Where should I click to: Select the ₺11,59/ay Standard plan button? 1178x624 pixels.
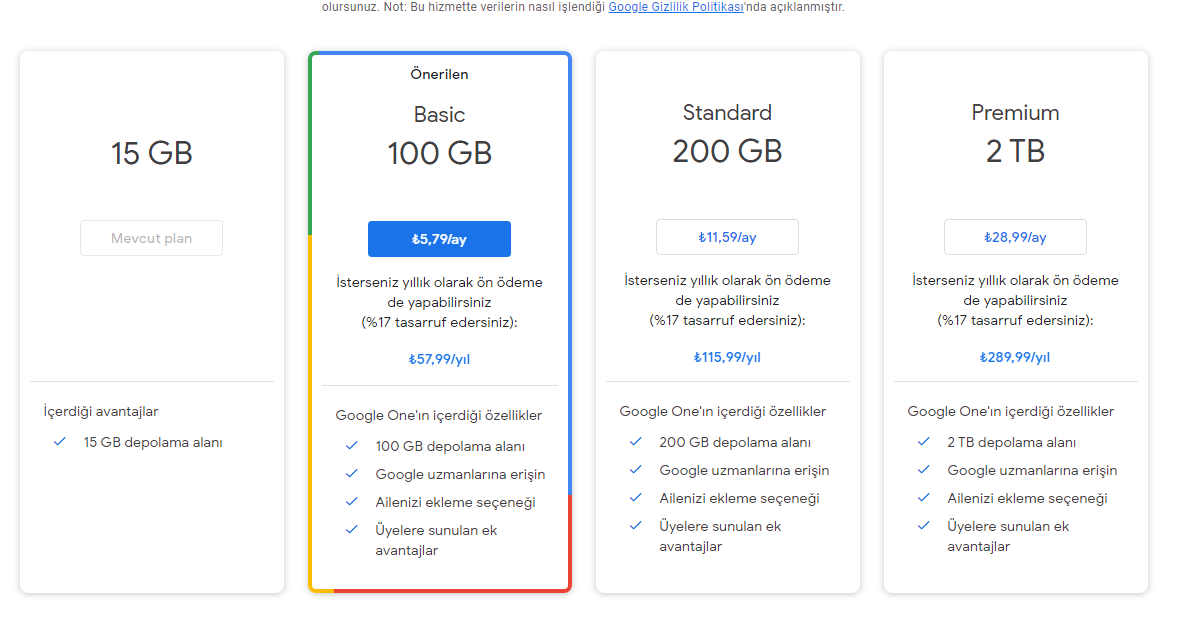(727, 237)
